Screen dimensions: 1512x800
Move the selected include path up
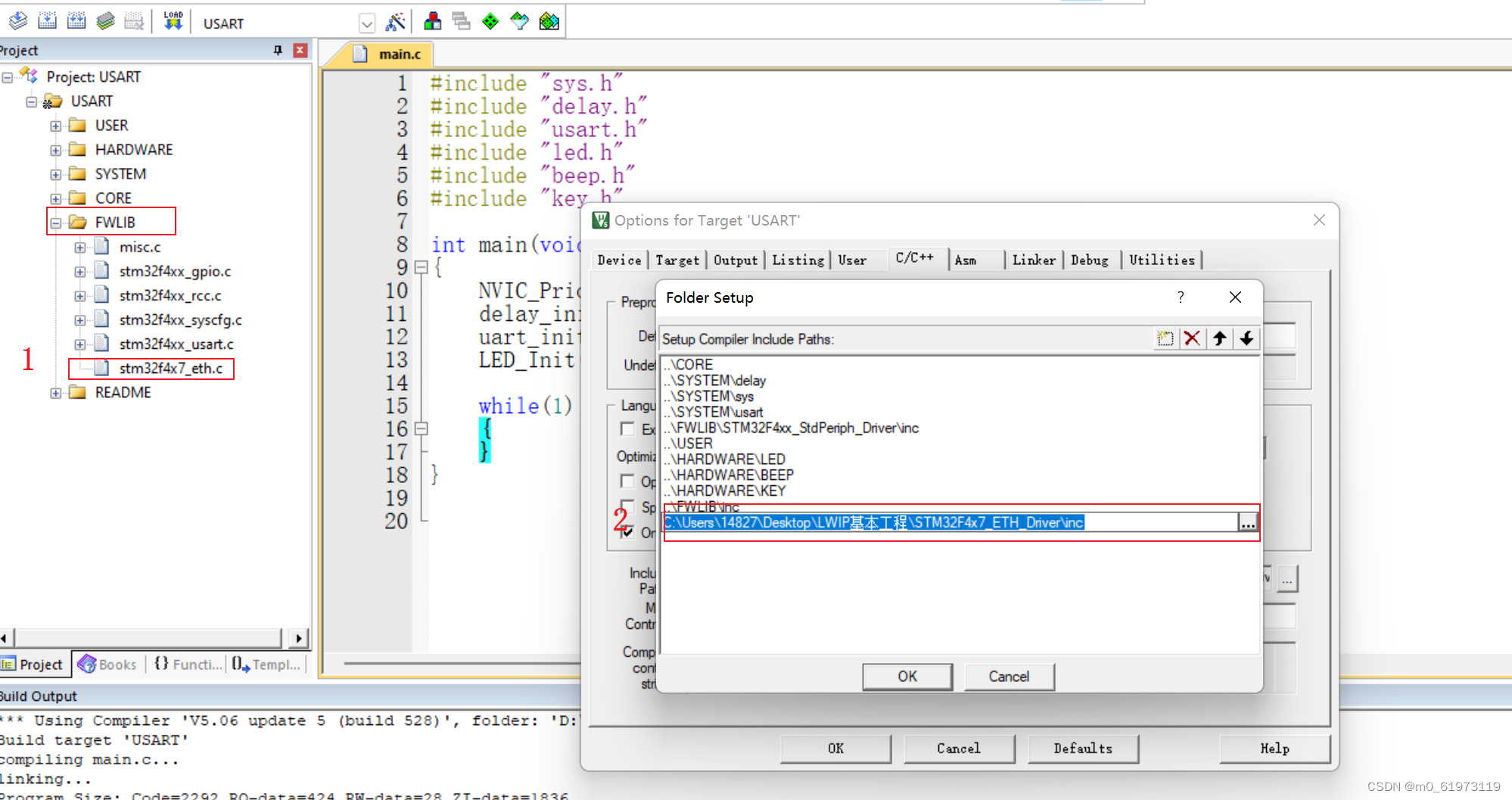pyautogui.click(x=1220, y=338)
